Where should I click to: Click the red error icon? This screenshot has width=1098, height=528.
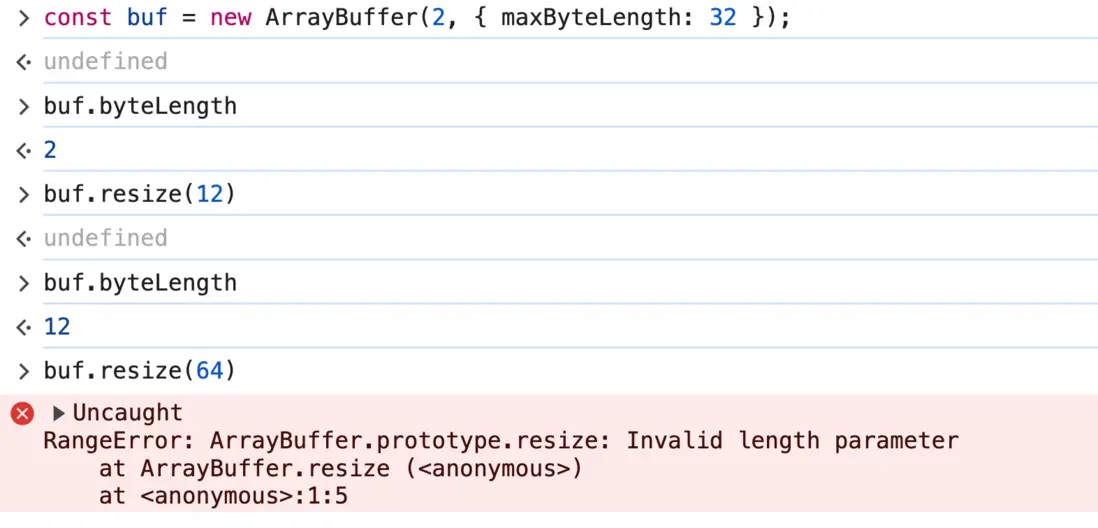(x=22, y=413)
